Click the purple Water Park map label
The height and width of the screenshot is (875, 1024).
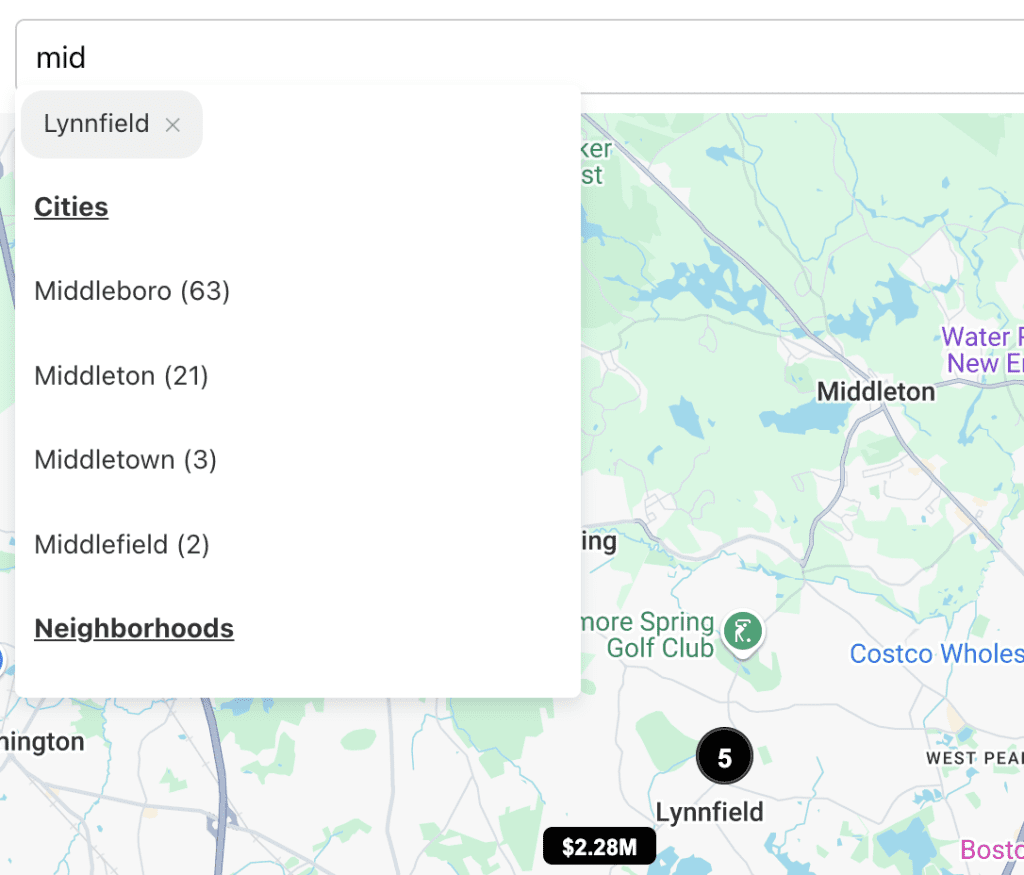click(x=983, y=350)
